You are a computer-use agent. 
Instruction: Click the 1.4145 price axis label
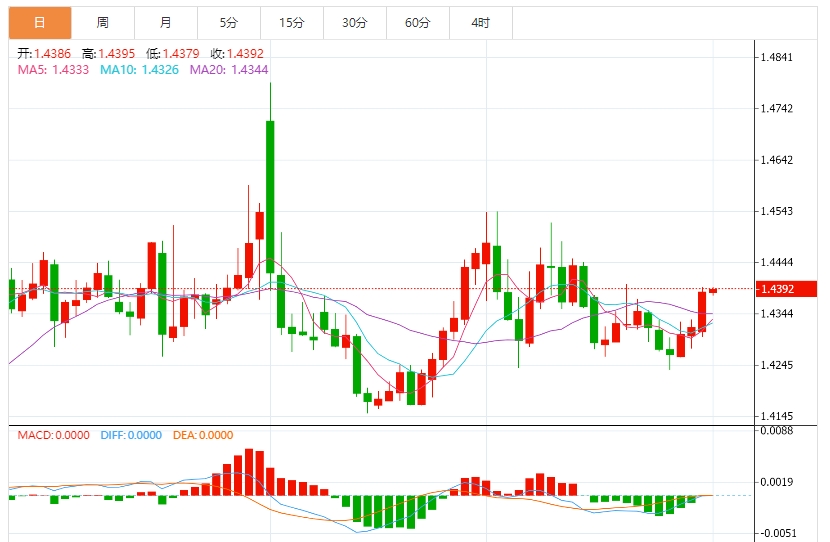pyautogui.click(x=777, y=416)
